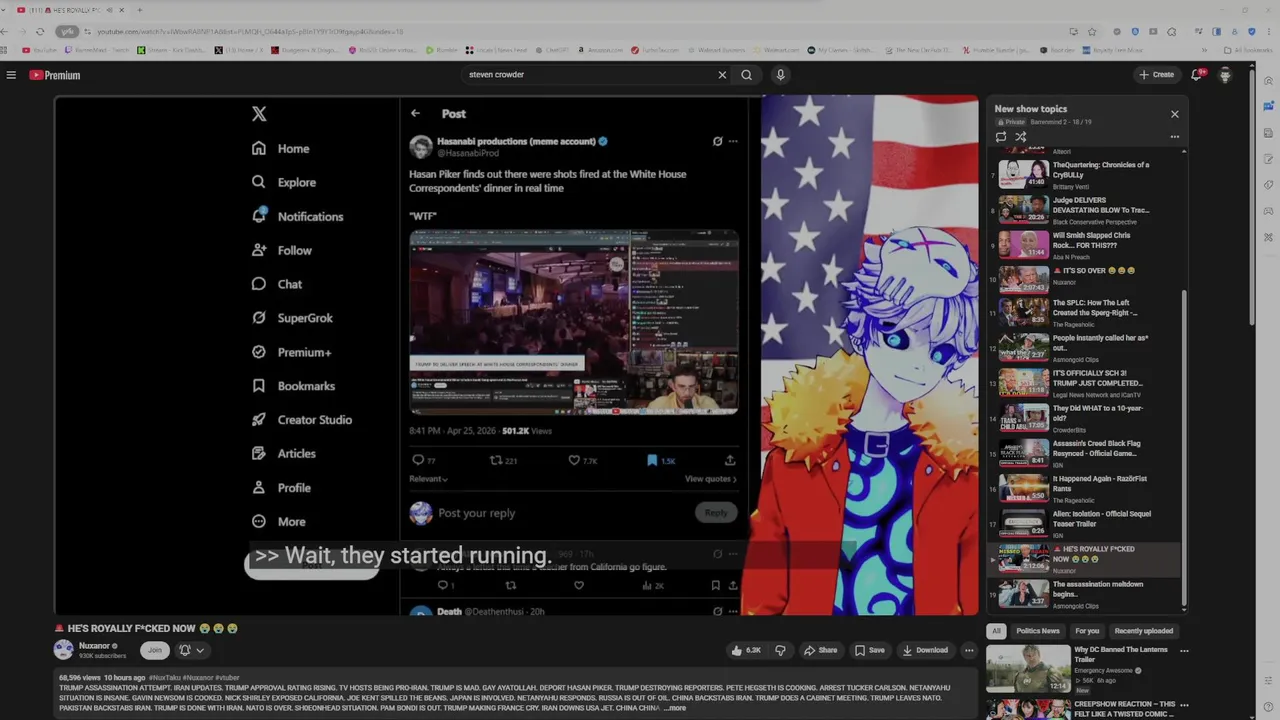Play 'They Did WHAT to a 10-year-old?'
Viewport: 1280px width, 720px height.
1085,417
